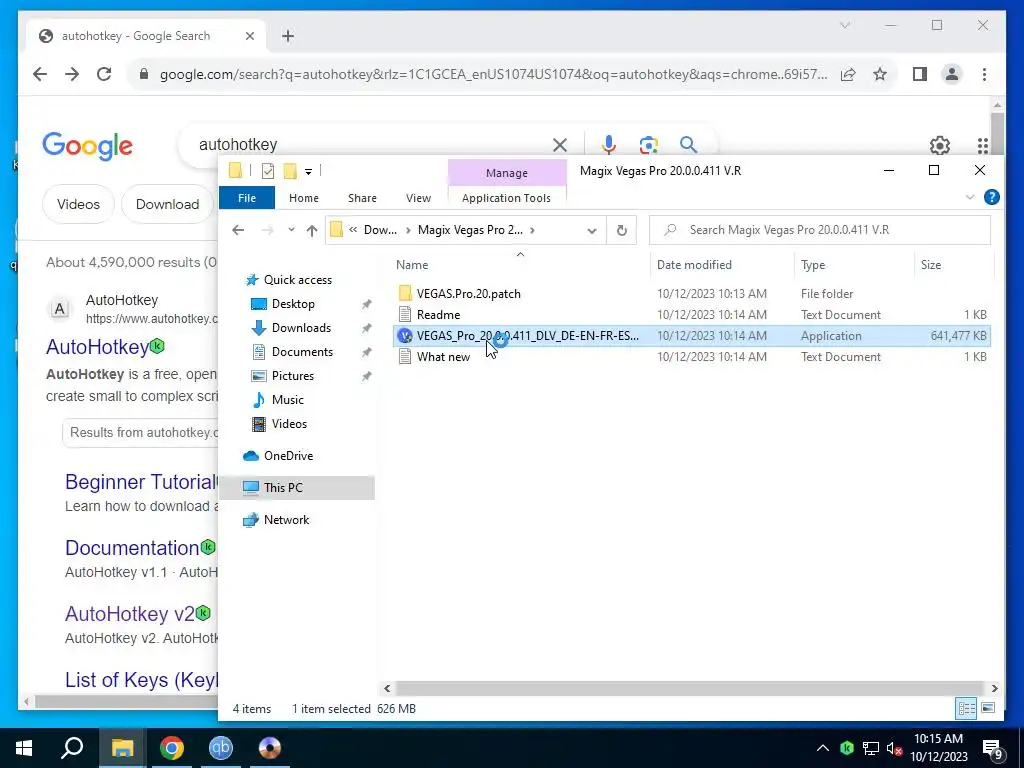Select the Readme text document

438,315
